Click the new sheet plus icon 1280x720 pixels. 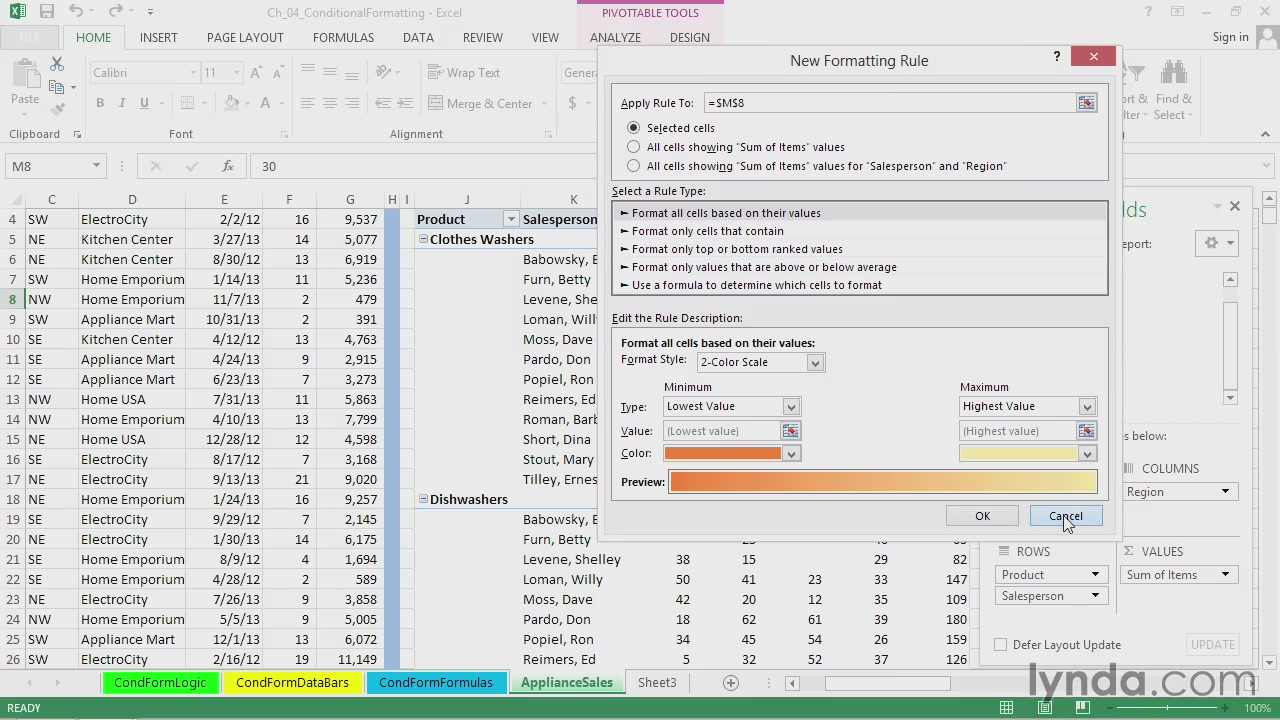tap(731, 682)
